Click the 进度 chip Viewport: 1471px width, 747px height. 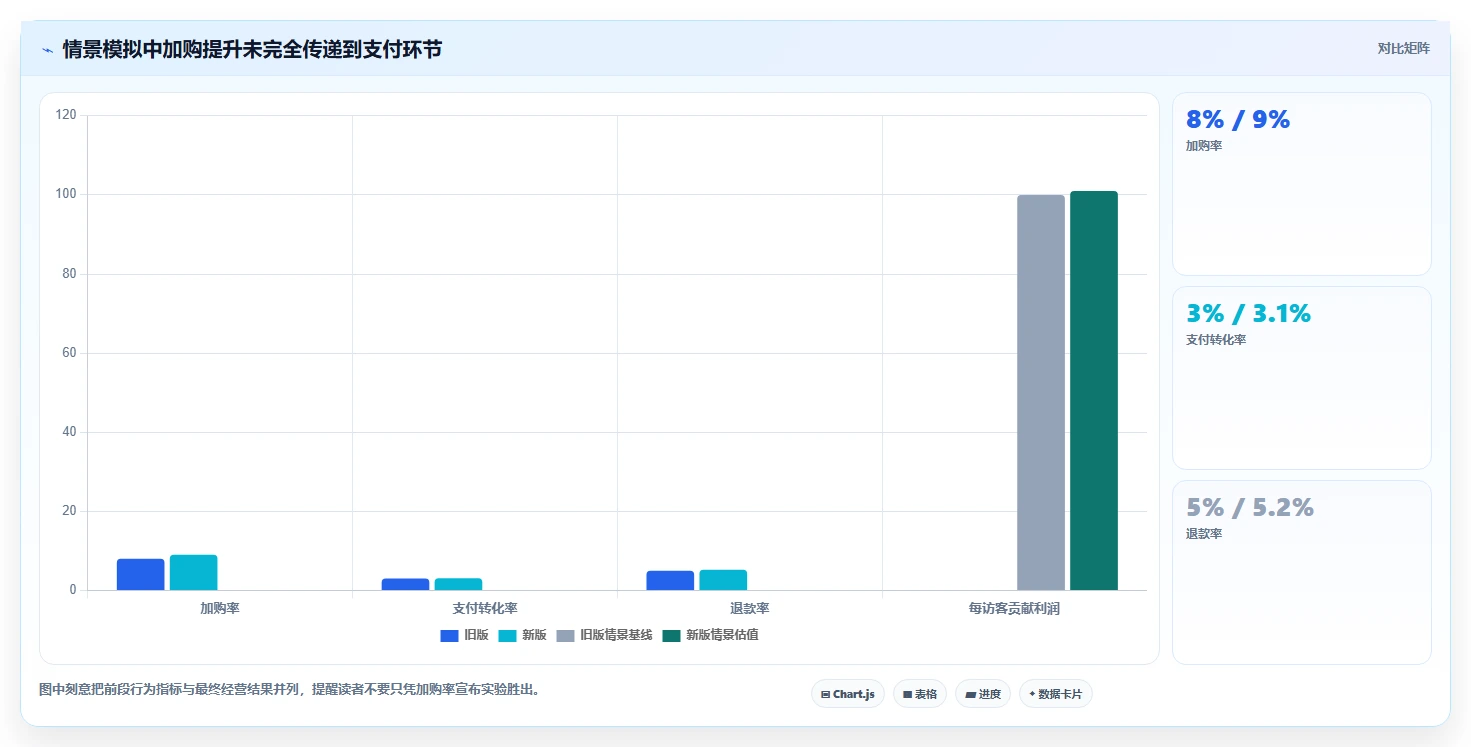[x=983, y=694]
